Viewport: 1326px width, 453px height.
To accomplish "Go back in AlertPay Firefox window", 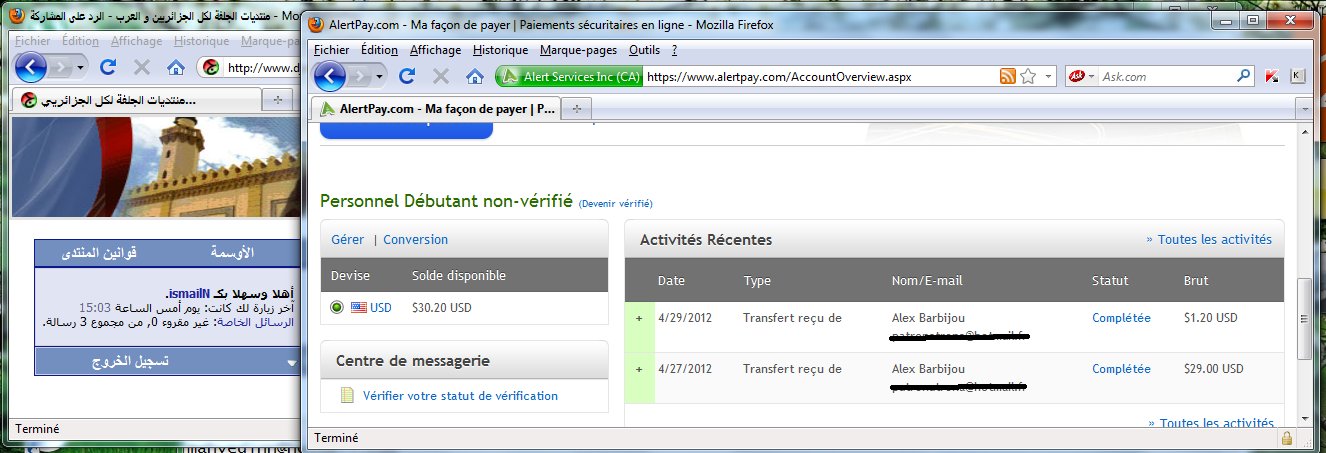I will click(330, 76).
